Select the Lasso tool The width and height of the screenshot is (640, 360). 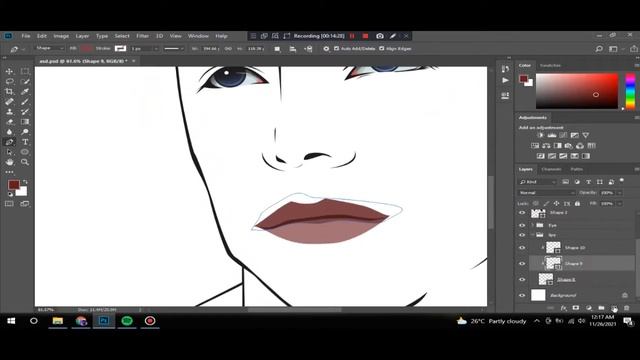tap(9, 82)
